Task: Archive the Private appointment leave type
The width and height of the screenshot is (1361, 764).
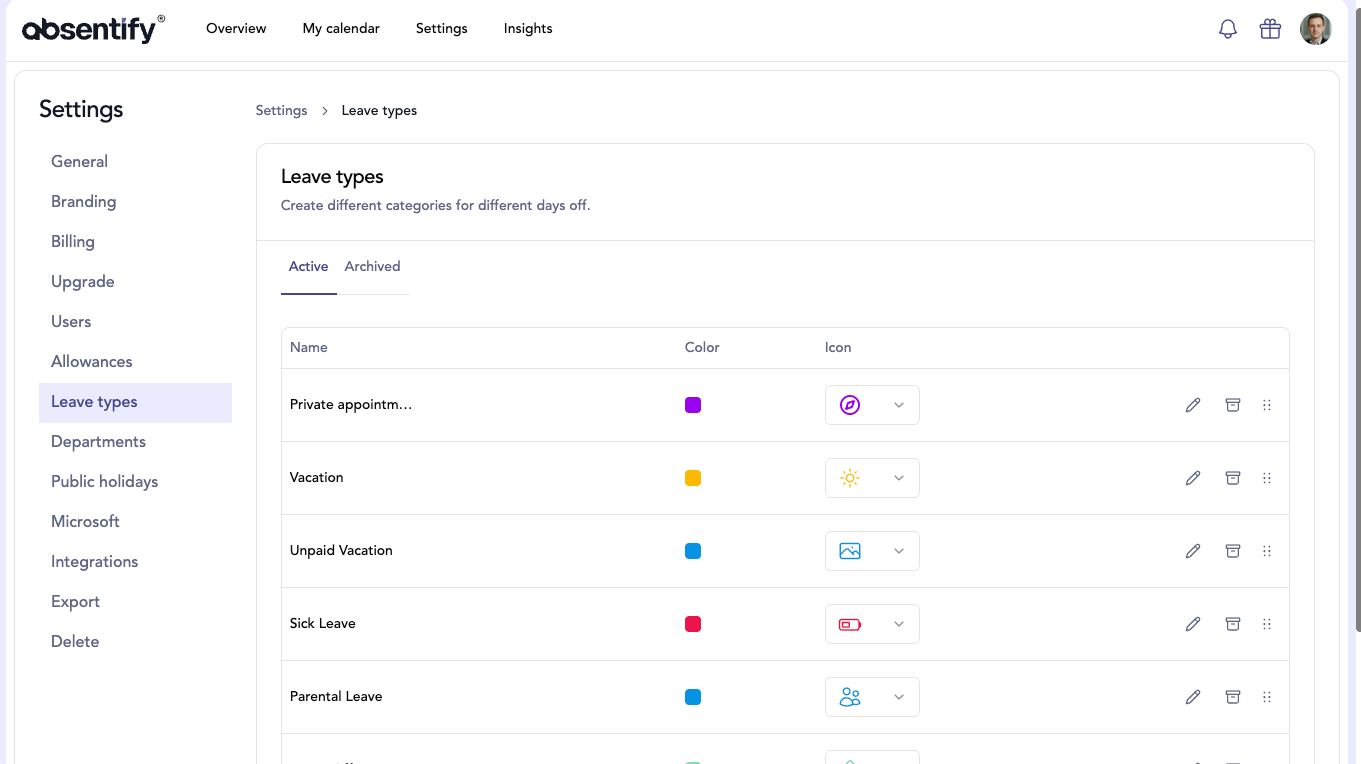Action: point(1233,405)
